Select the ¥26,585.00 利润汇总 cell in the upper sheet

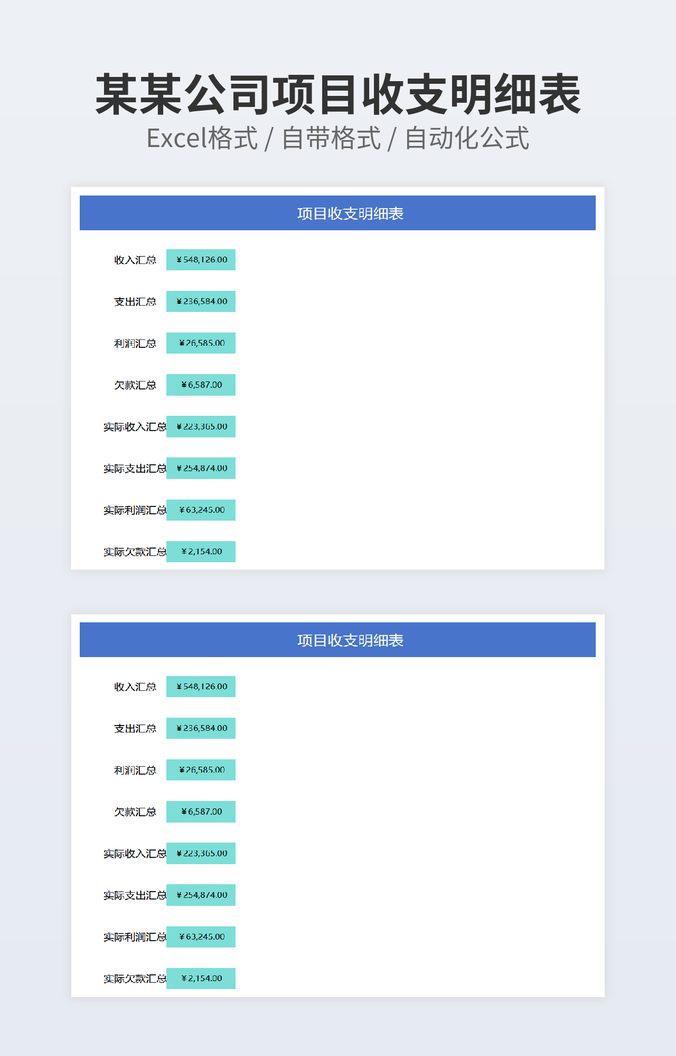pos(201,343)
